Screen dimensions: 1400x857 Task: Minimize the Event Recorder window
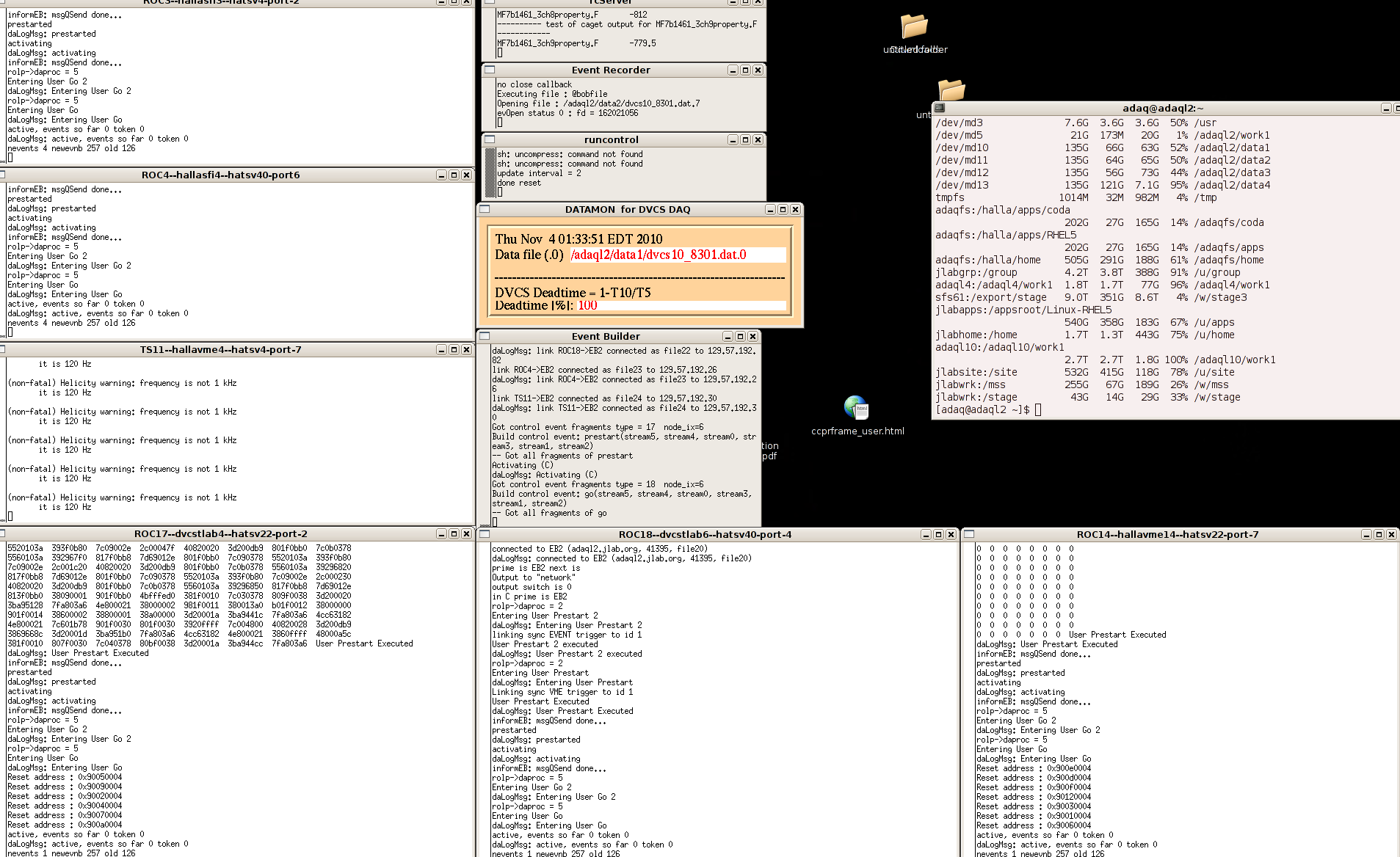[733, 70]
